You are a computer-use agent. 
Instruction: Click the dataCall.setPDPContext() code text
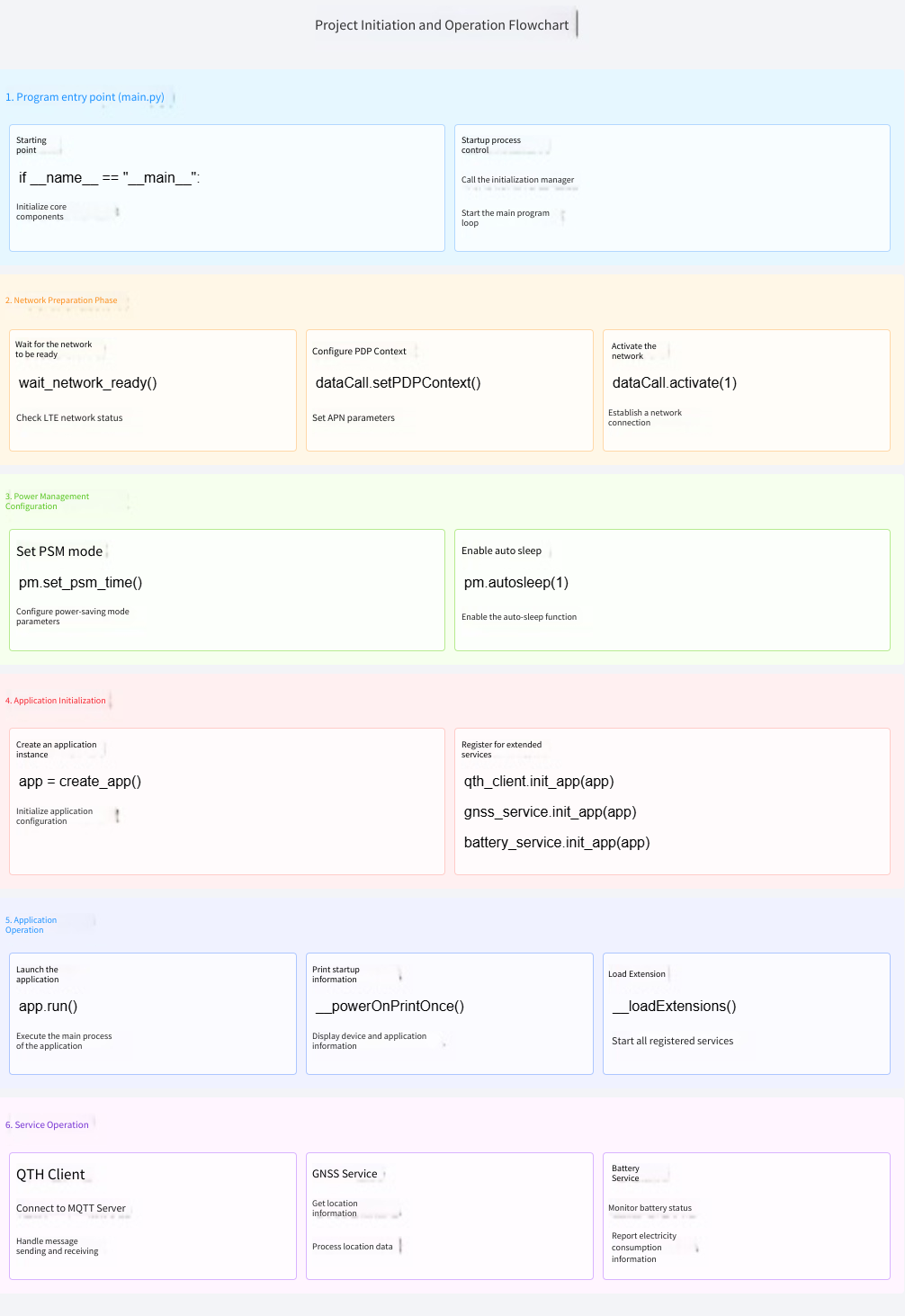click(398, 383)
